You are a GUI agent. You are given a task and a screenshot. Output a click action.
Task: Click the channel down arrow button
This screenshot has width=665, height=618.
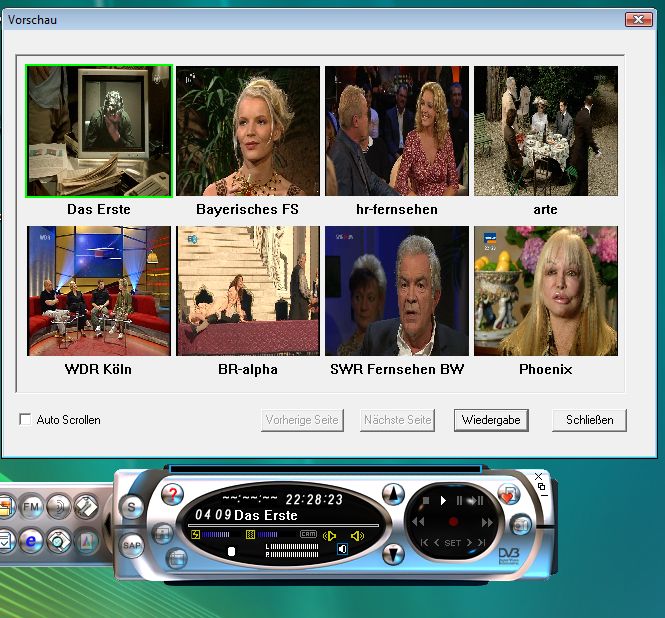(393, 554)
